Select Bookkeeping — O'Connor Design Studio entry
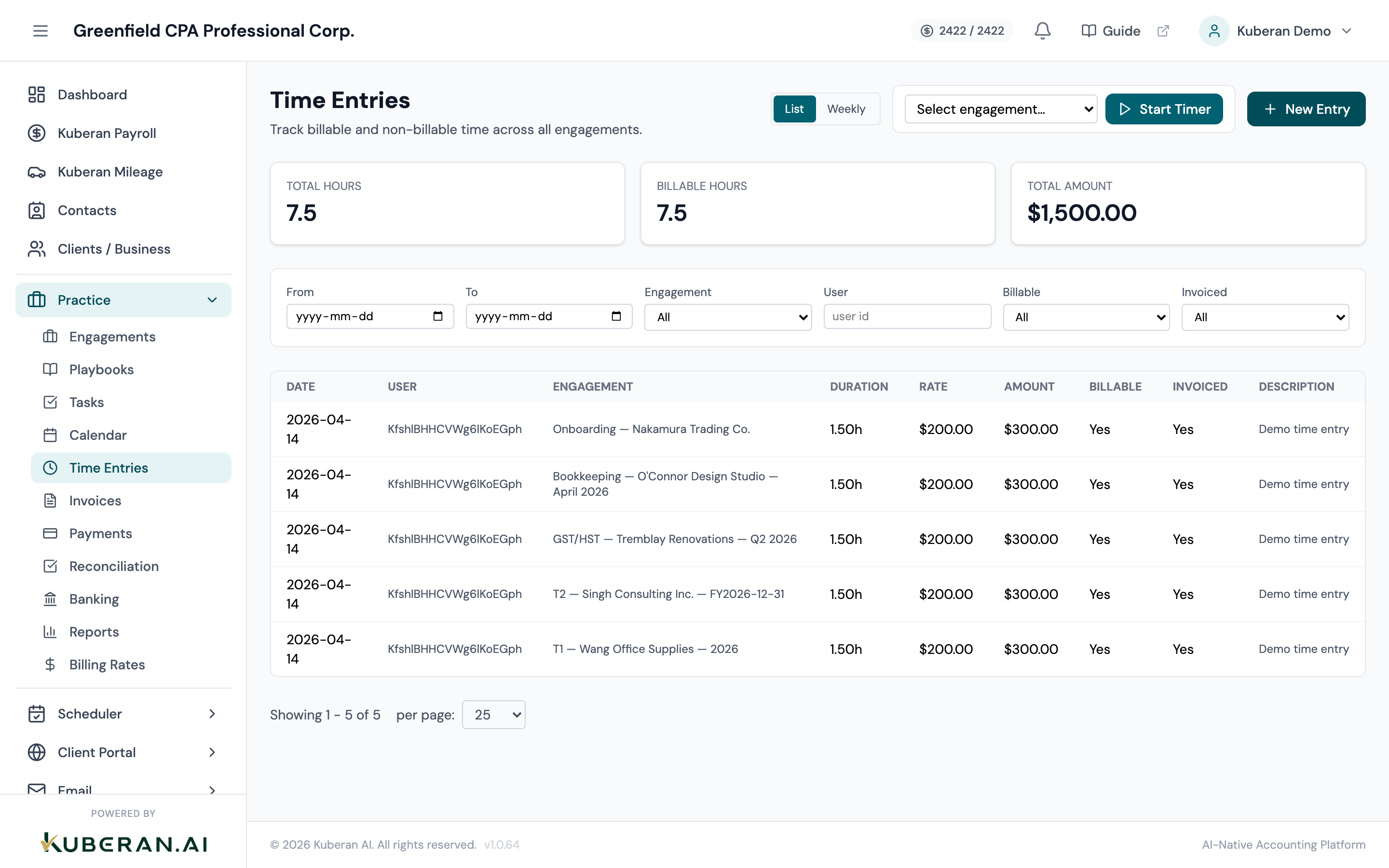 [x=817, y=484]
